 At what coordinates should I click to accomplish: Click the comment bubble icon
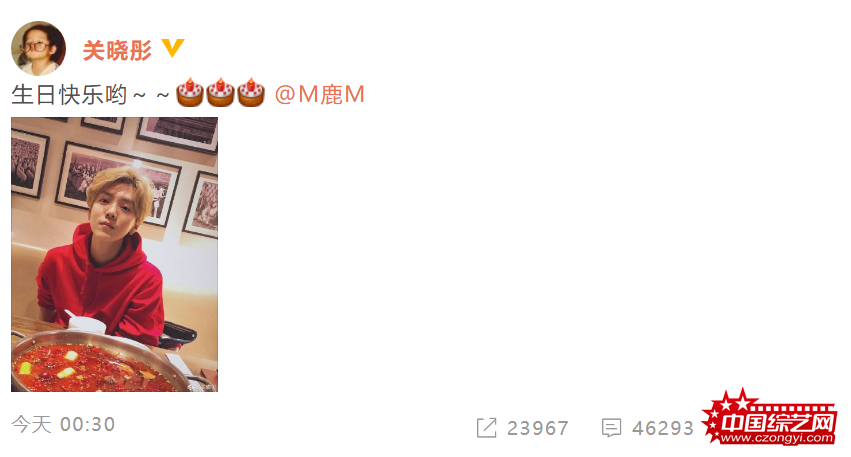tap(611, 428)
